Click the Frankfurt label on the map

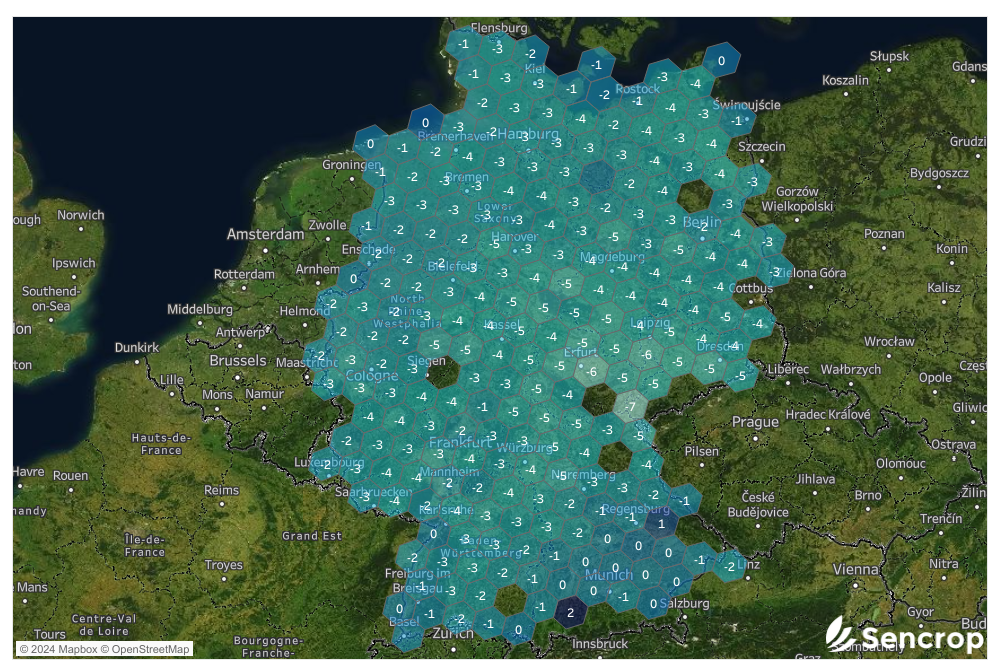(460, 442)
